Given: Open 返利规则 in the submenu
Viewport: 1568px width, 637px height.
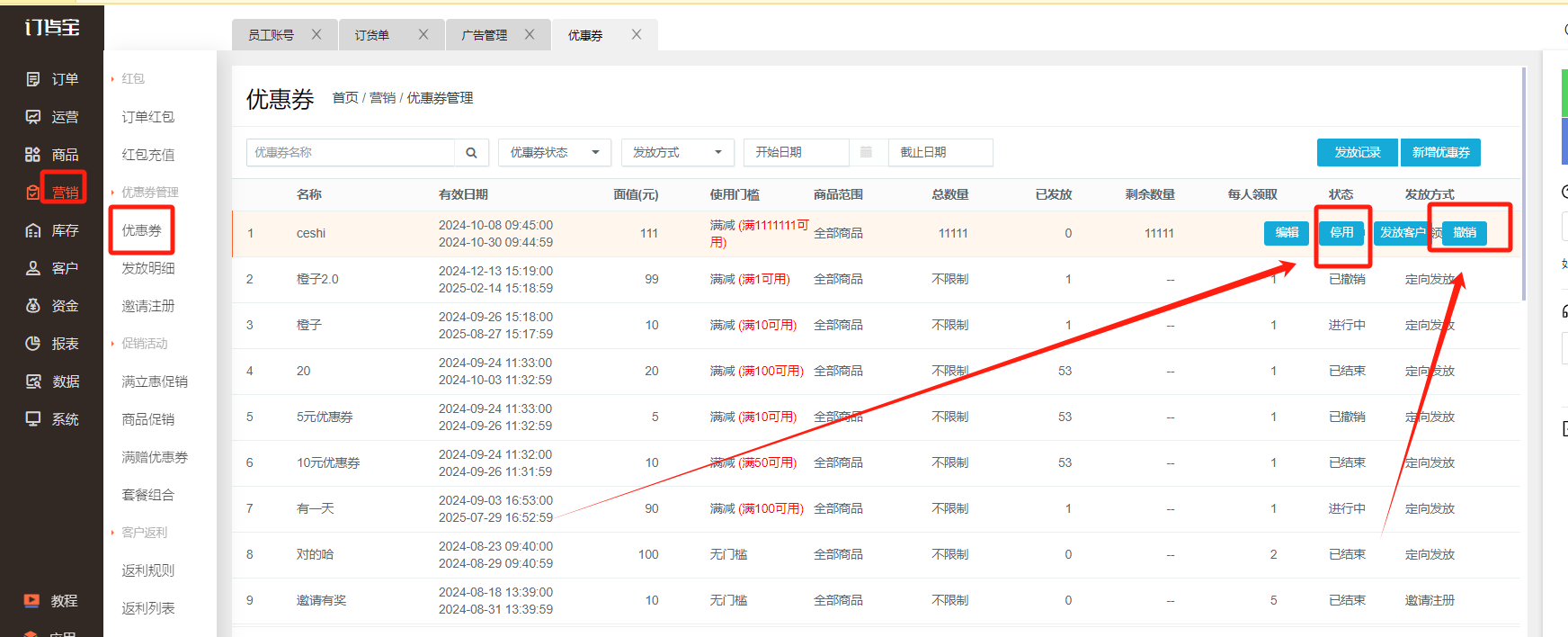Looking at the screenshot, I should (148, 570).
